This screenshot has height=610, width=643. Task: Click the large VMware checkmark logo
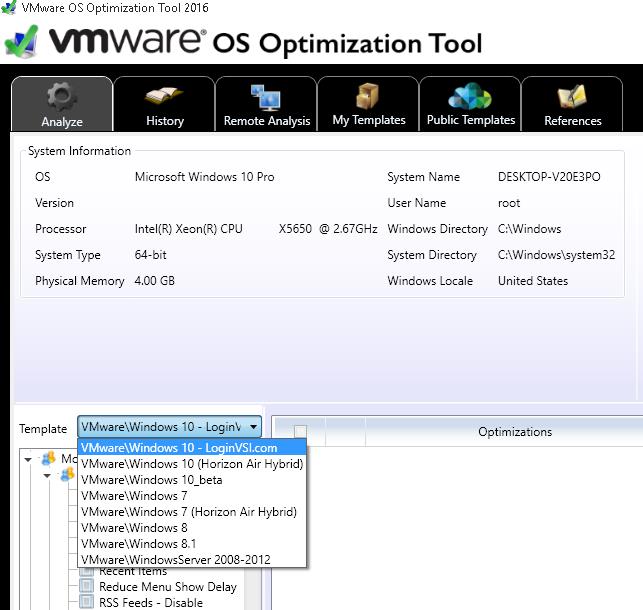[x=21, y=41]
